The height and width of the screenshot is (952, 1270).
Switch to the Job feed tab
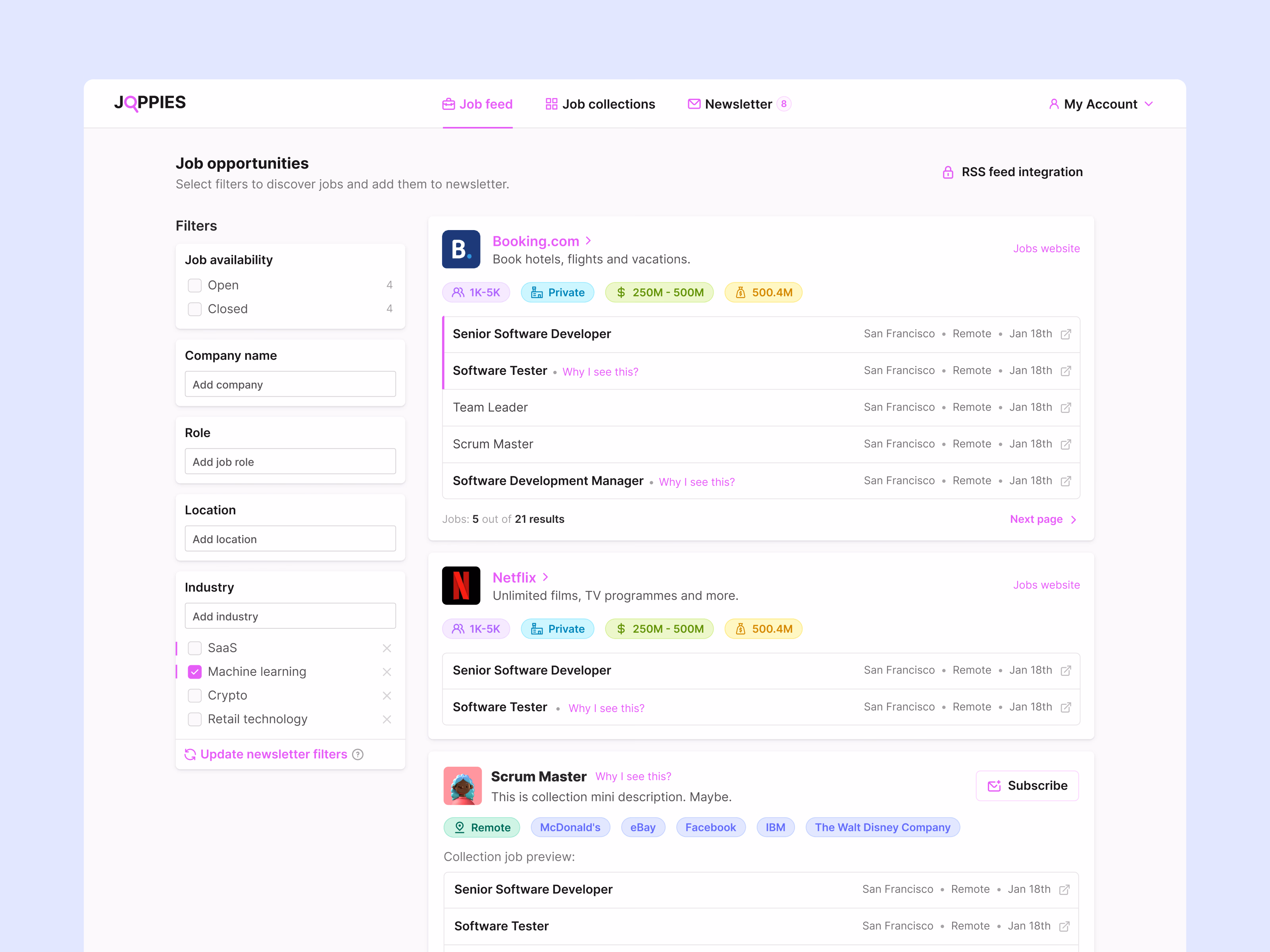[x=477, y=104]
